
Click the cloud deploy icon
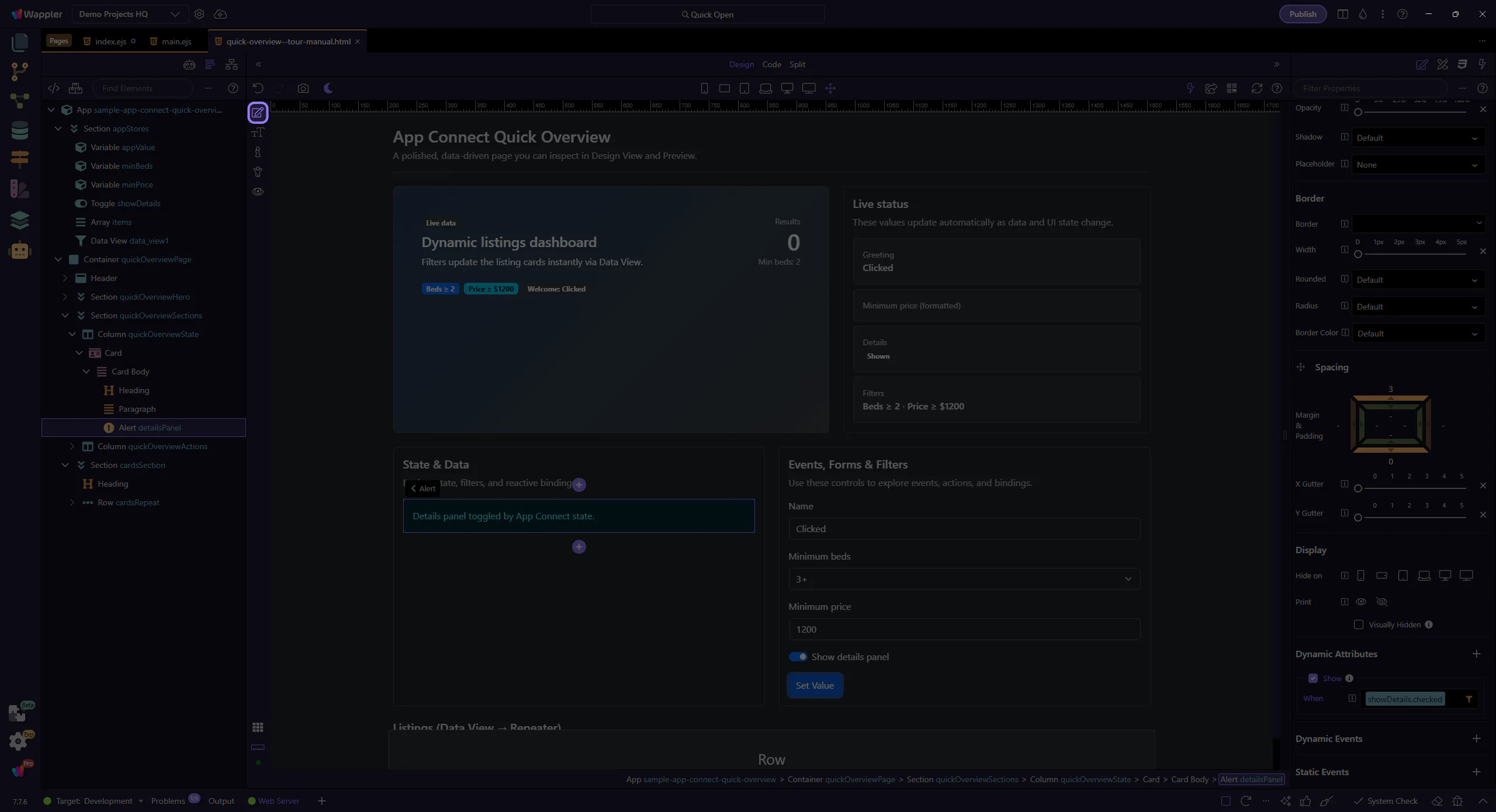click(220, 14)
